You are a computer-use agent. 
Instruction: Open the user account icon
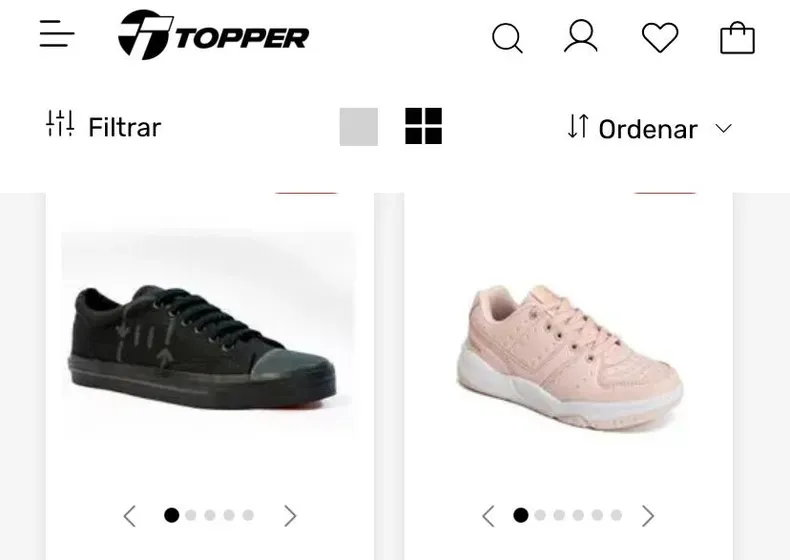coord(580,36)
